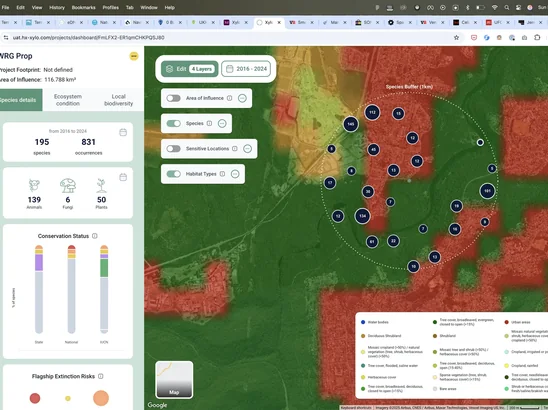Click the Bare areas legend entry

[445, 389]
